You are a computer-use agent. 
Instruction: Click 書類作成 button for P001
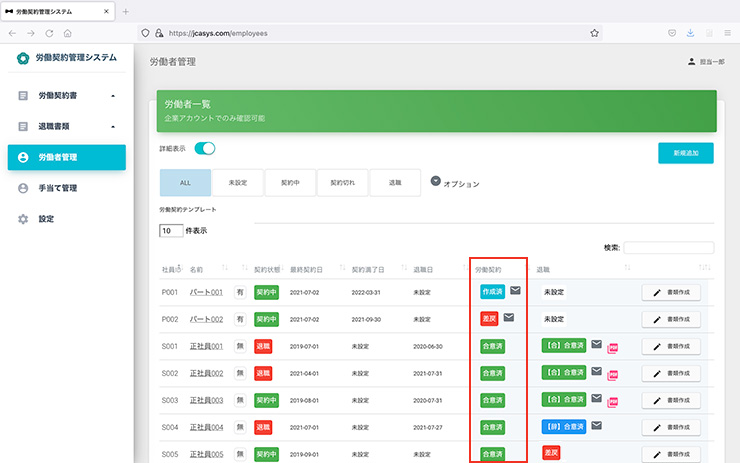point(671,293)
